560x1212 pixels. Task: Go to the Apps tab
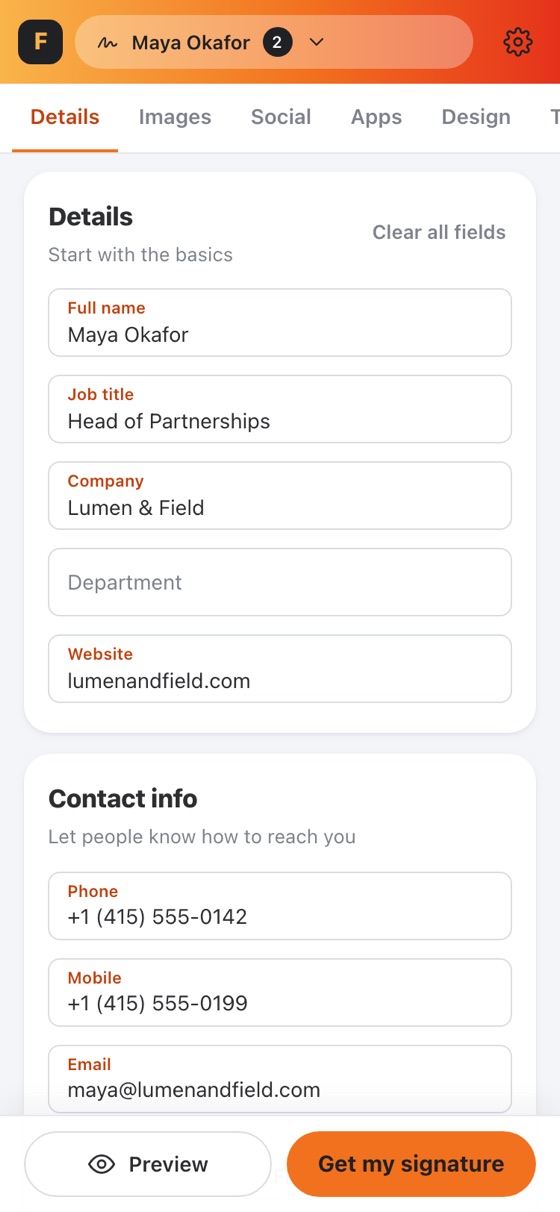tap(376, 117)
